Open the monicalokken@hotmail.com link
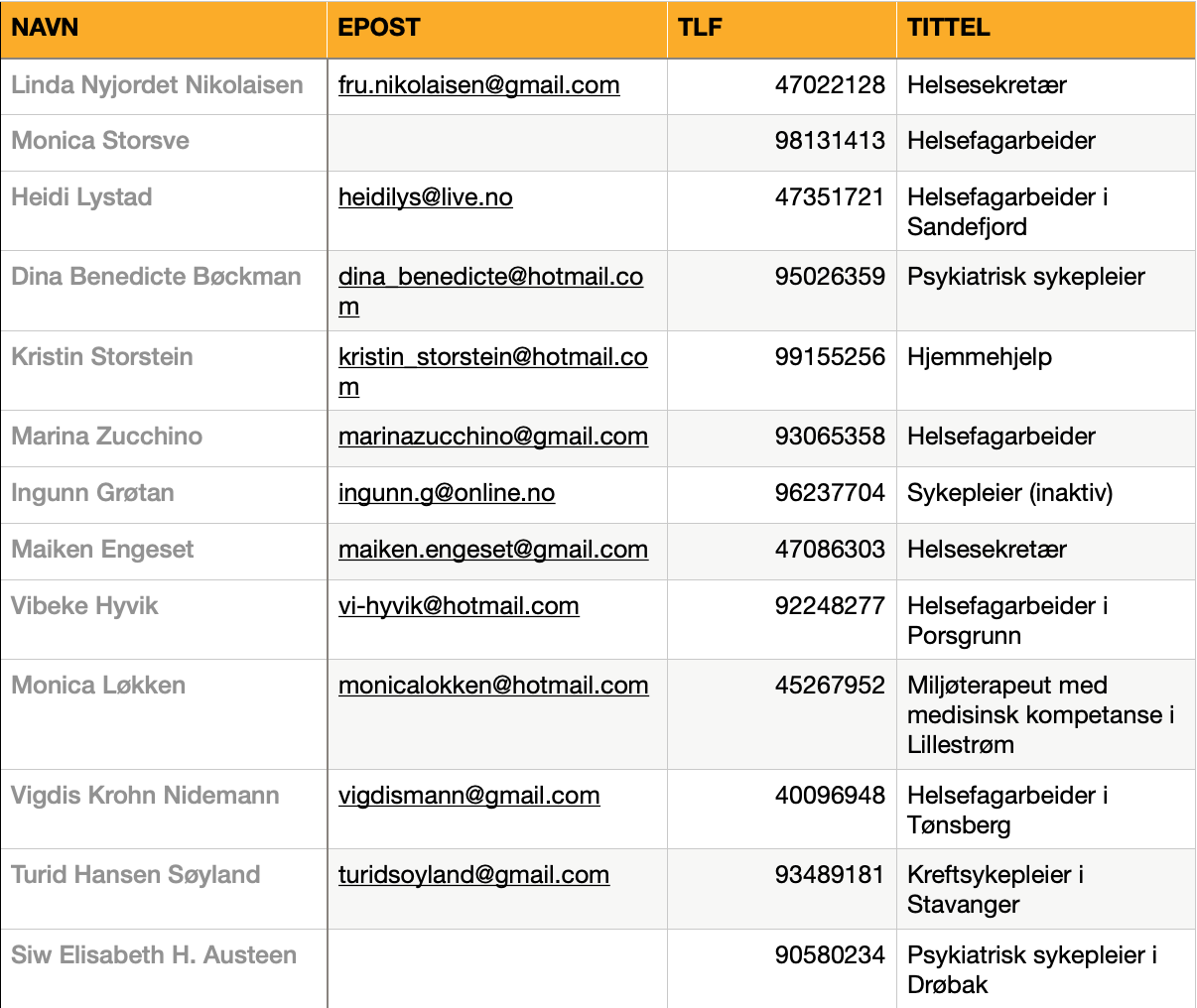Screen dimensions: 1197x1008 pyautogui.click(x=493, y=686)
